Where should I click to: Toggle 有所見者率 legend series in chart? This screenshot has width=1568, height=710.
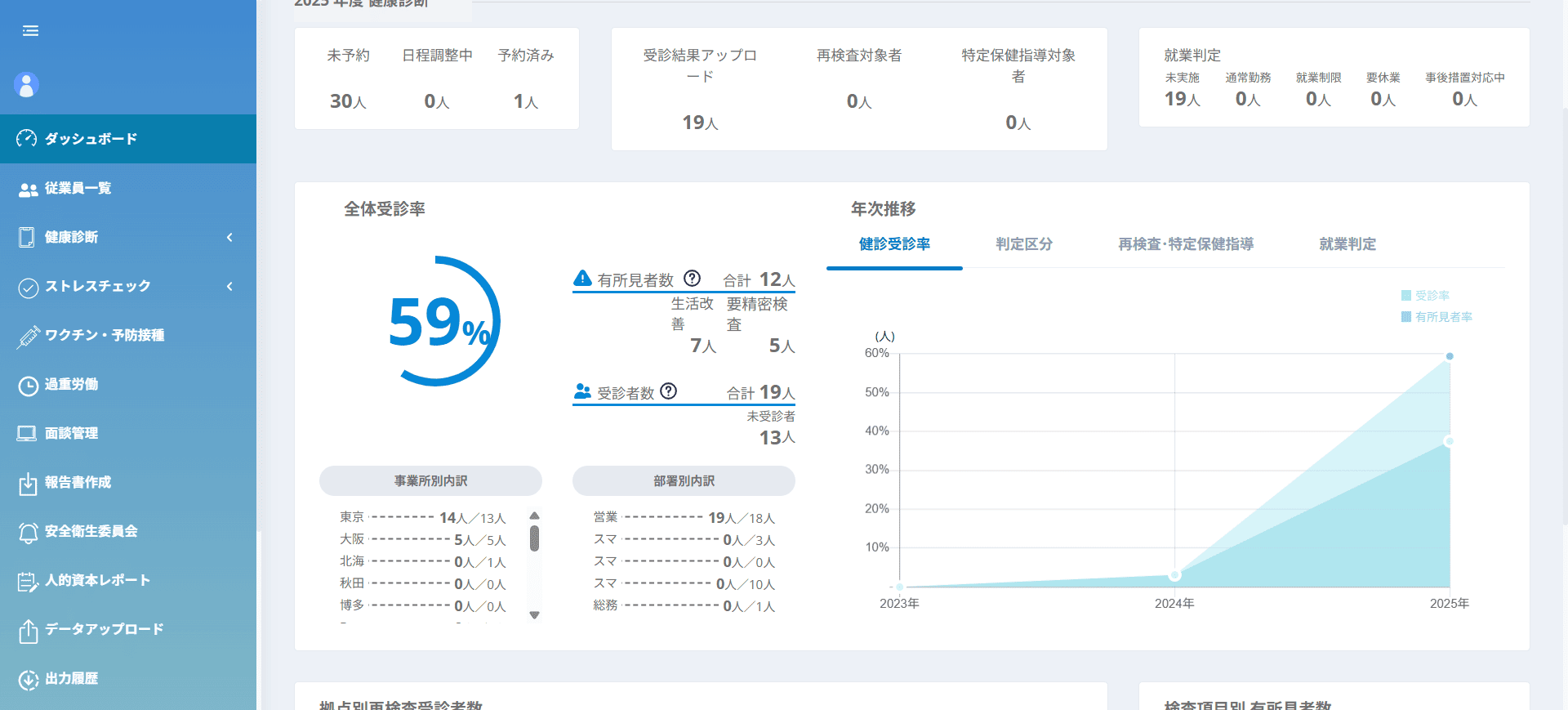click(x=1436, y=317)
